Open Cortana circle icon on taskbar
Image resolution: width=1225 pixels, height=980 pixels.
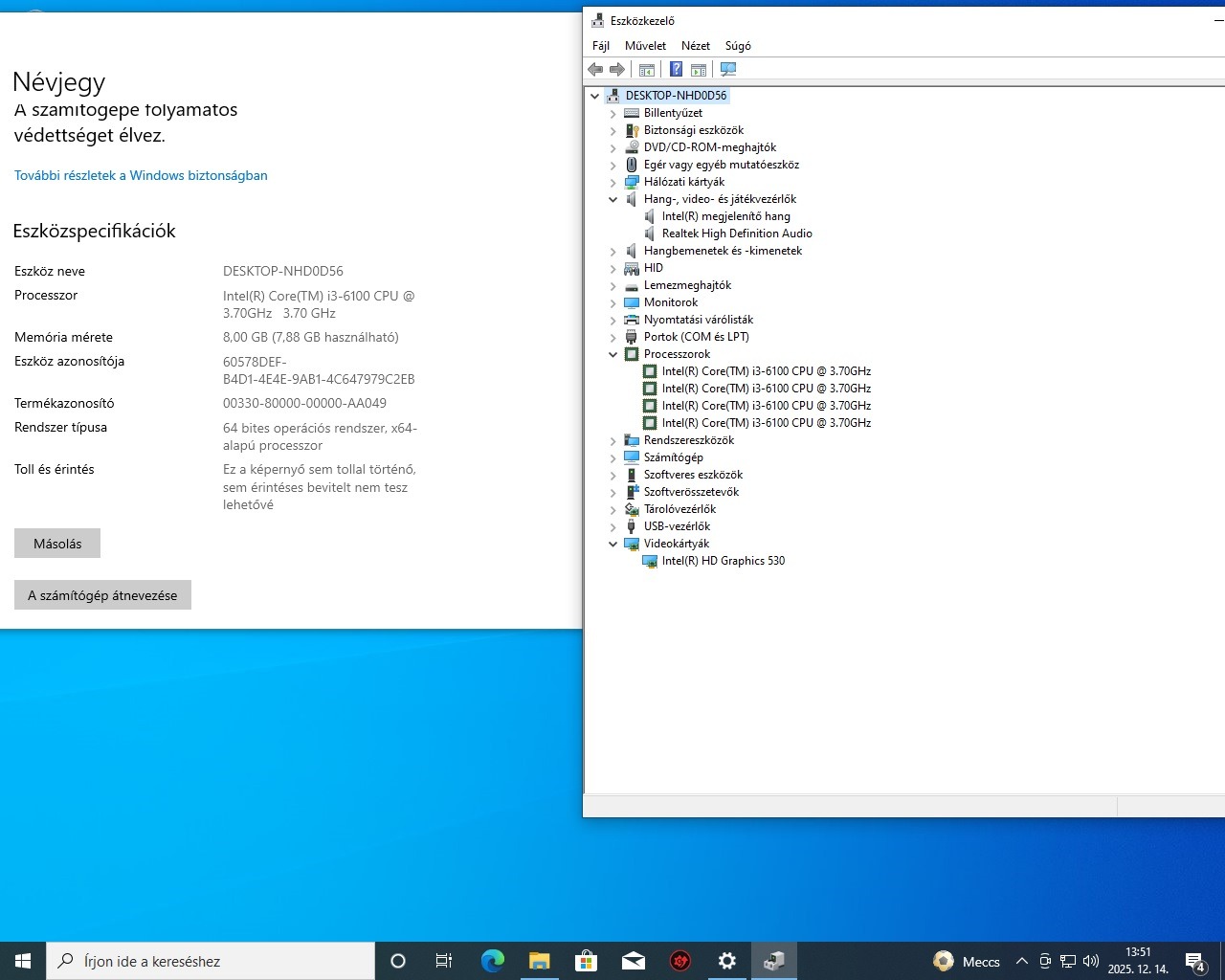point(398,961)
